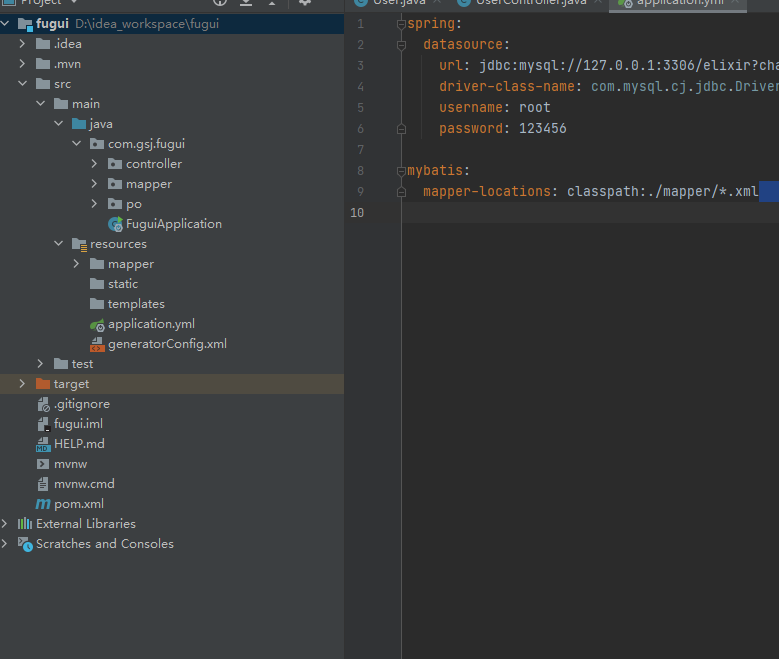Click the application.yml Spring config icon in tree
Screen dimensions: 779x659
97,325
